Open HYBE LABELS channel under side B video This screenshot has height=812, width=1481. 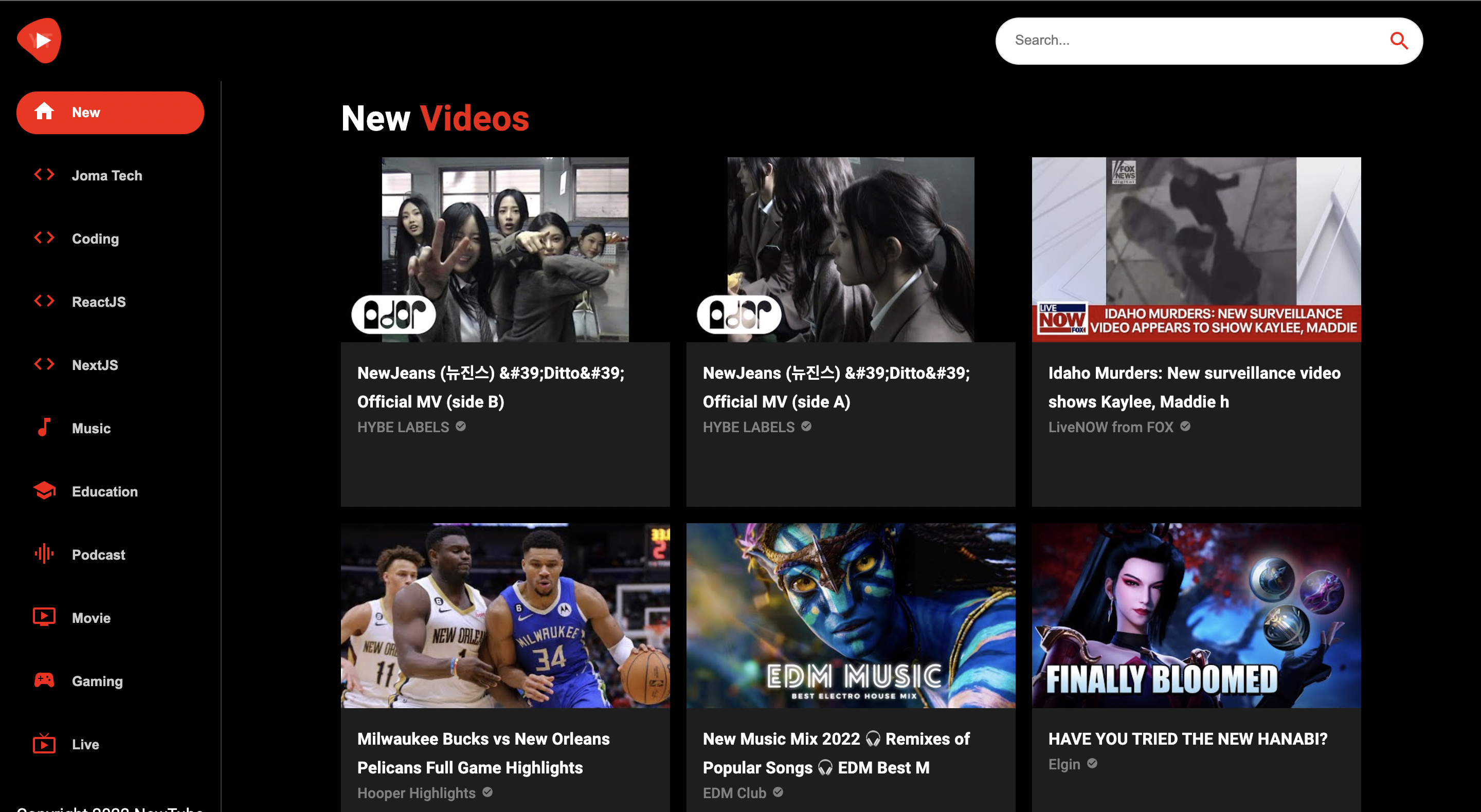(403, 427)
